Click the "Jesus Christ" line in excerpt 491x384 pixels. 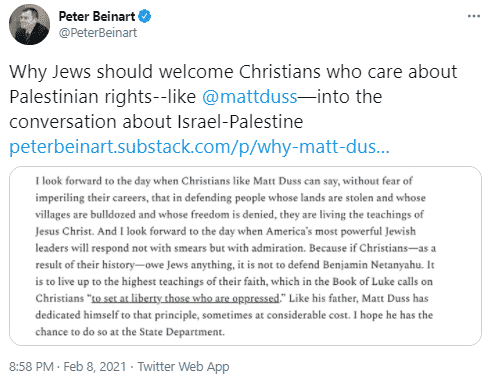(x=225, y=231)
